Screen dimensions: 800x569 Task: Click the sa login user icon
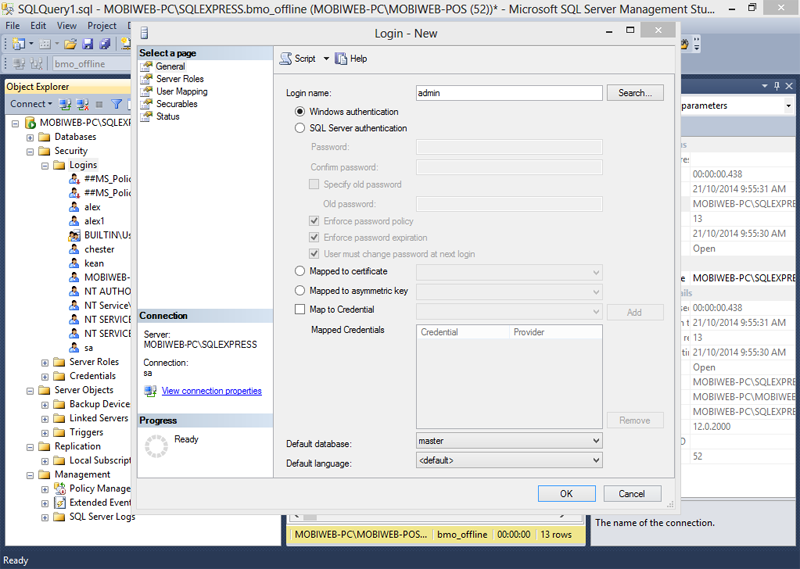(x=74, y=348)
